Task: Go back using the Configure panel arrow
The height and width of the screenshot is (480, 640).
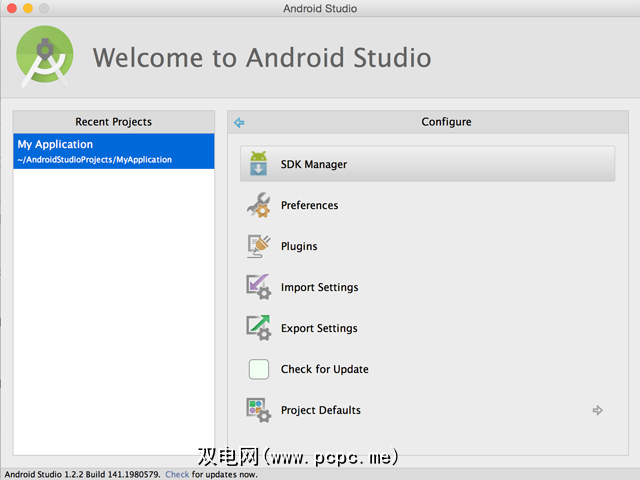Action: (x=239, y=122)
